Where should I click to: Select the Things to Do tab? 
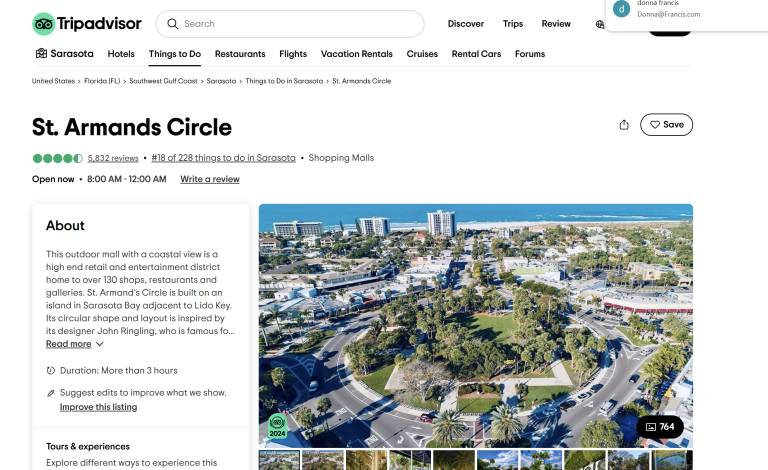175,54
